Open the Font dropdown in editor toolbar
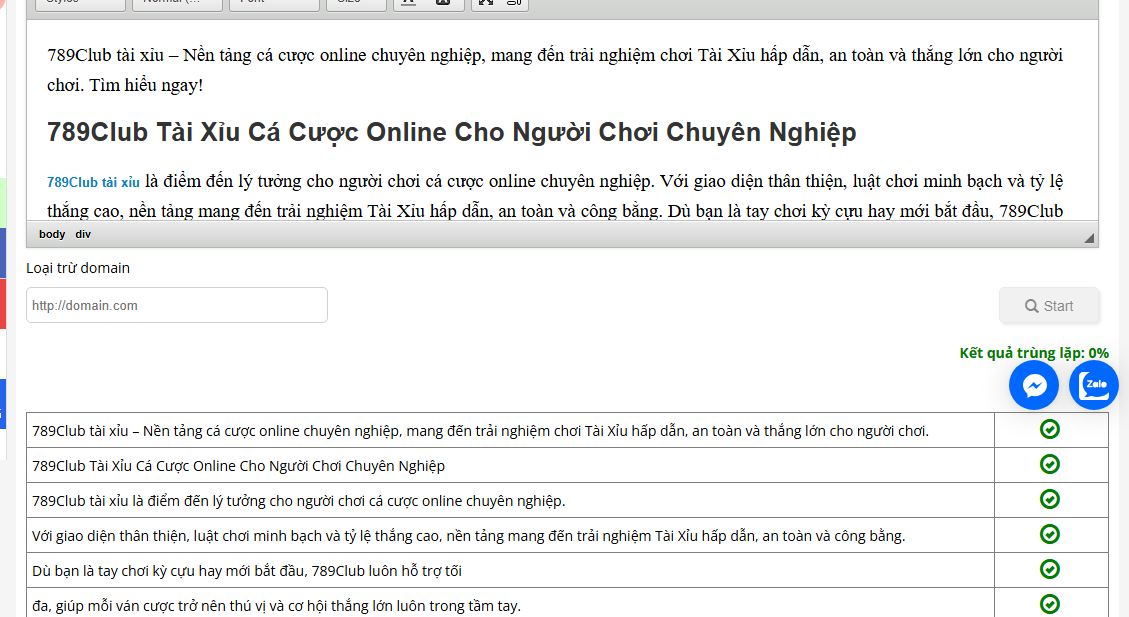The image size is (1129, 617). 273,3
